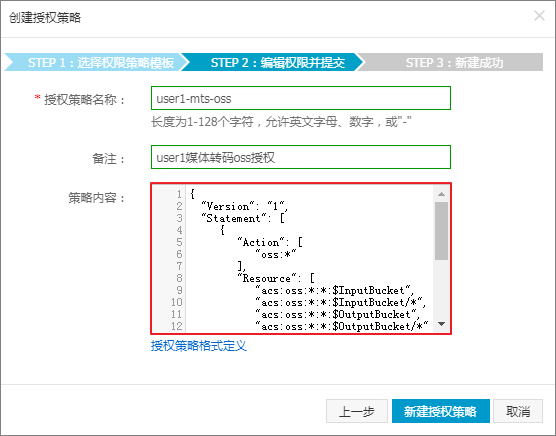Screen dimensions: 556x436
Task: Click the 长度为1-128个字符 hint text
Action: (281, 122)
